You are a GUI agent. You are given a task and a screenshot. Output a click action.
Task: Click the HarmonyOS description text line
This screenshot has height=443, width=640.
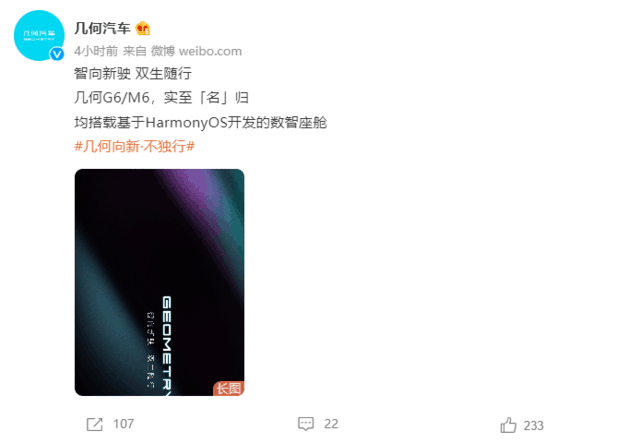200,122
